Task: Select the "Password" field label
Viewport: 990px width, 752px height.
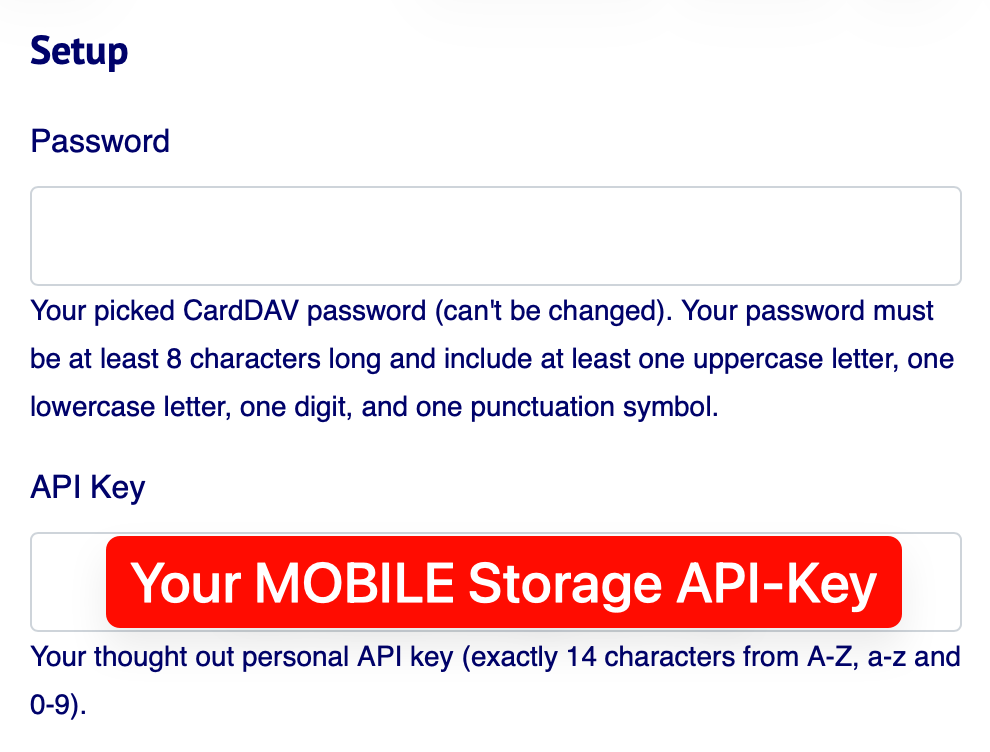Action: [100, 141]
